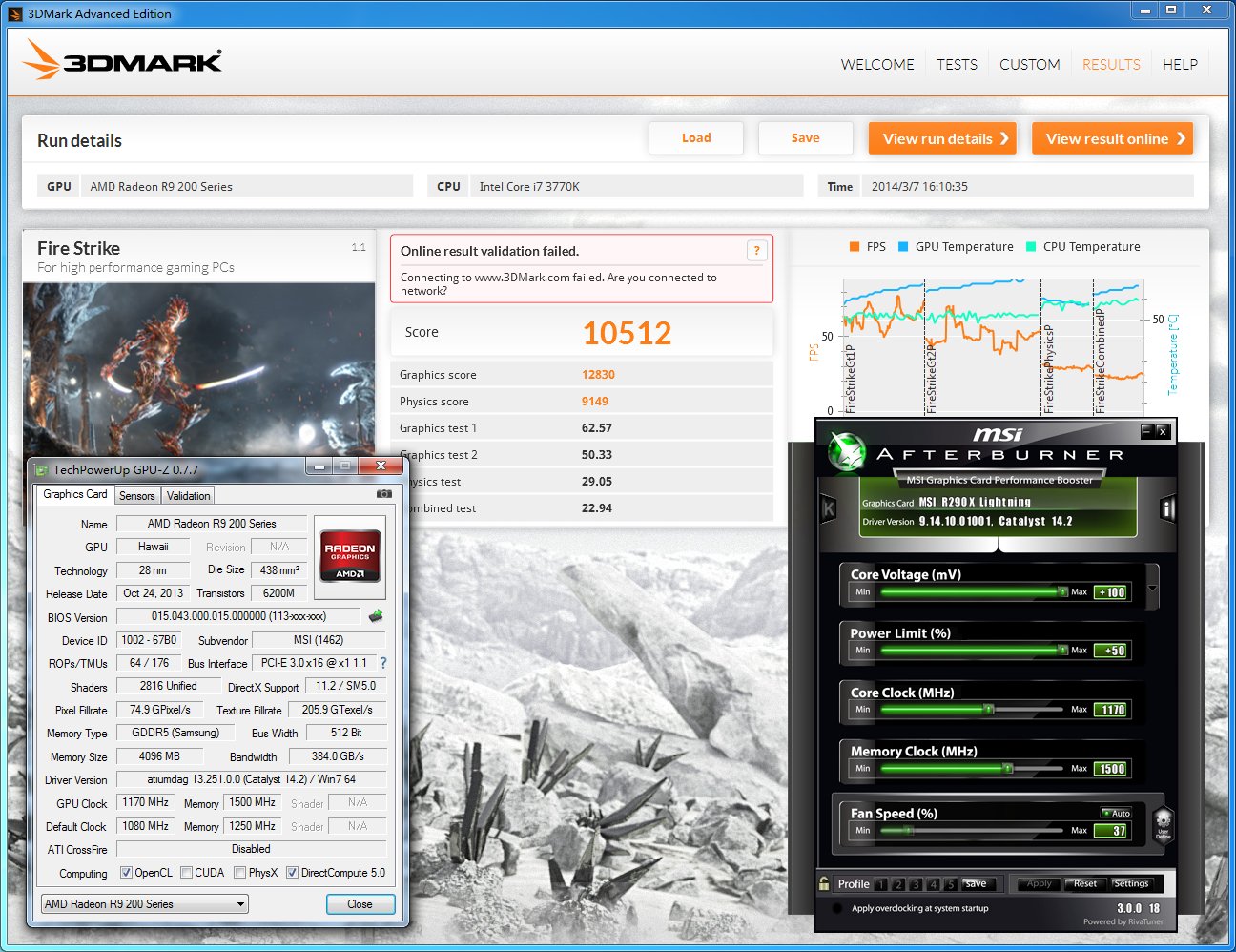Screen dimensions: 1236x952
Task: Click the 3DMark logo in header
Action: [122, 61]
